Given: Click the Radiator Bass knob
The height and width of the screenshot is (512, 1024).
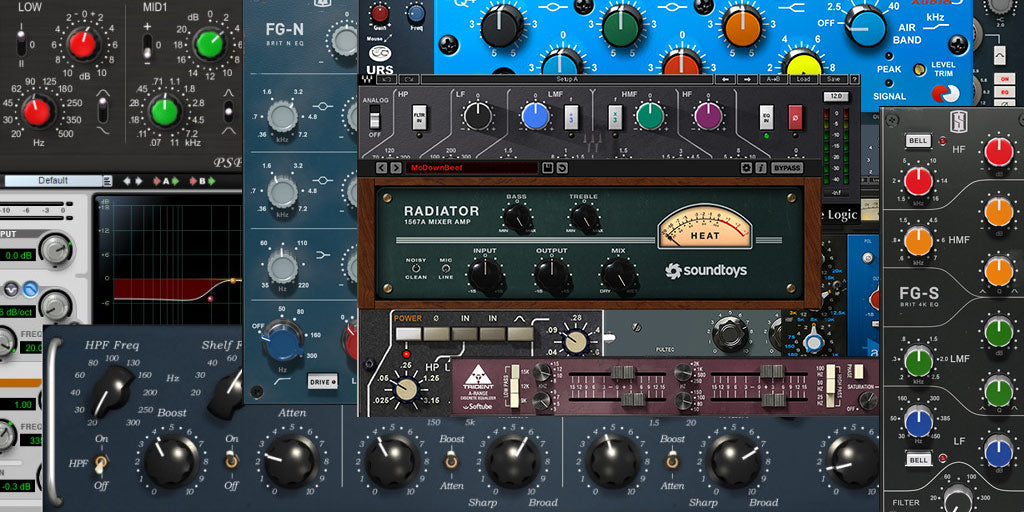Looking at the screenshot, I should (518, 219).
